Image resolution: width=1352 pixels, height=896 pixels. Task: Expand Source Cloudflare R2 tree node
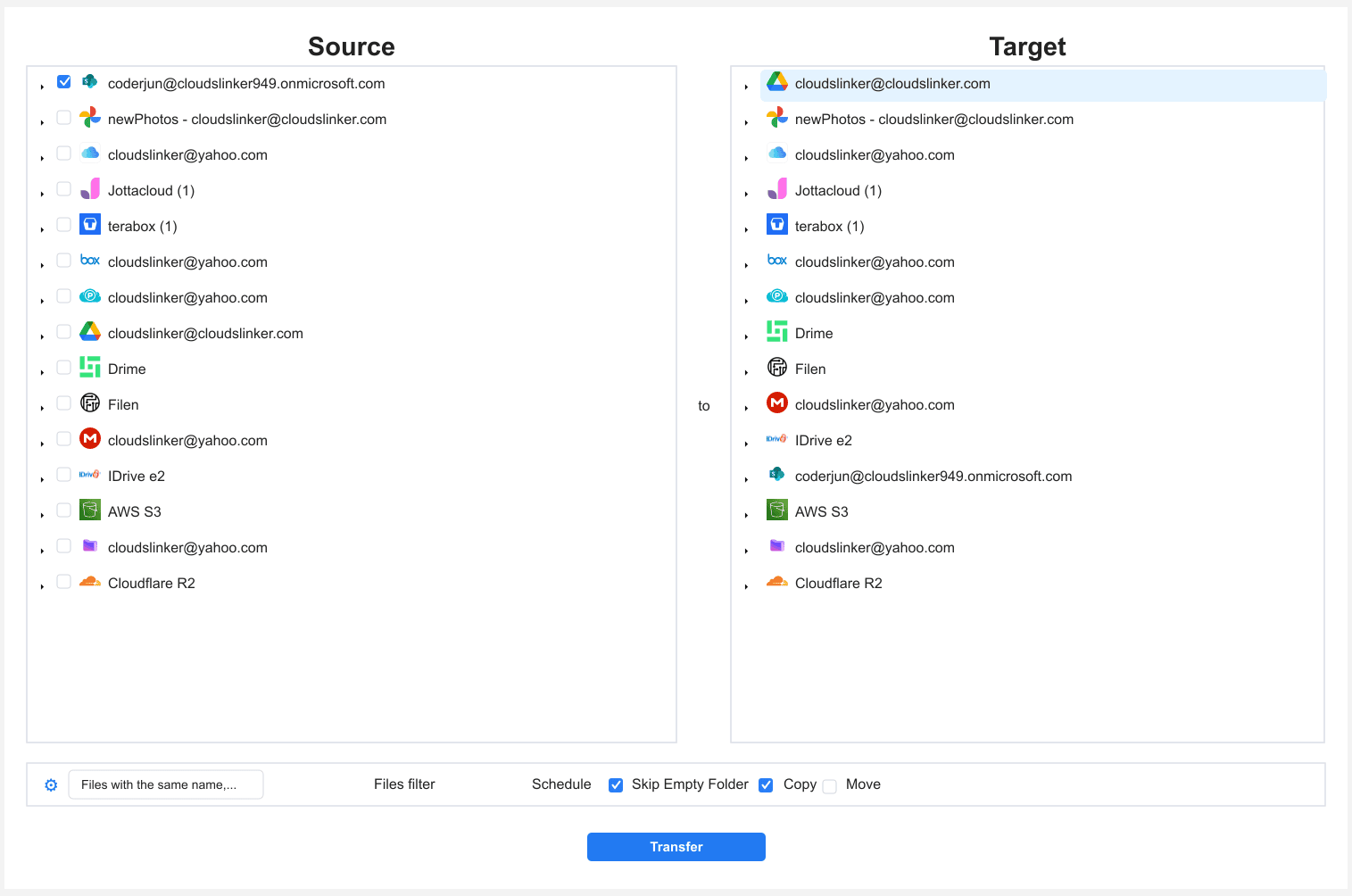[42, 586]
